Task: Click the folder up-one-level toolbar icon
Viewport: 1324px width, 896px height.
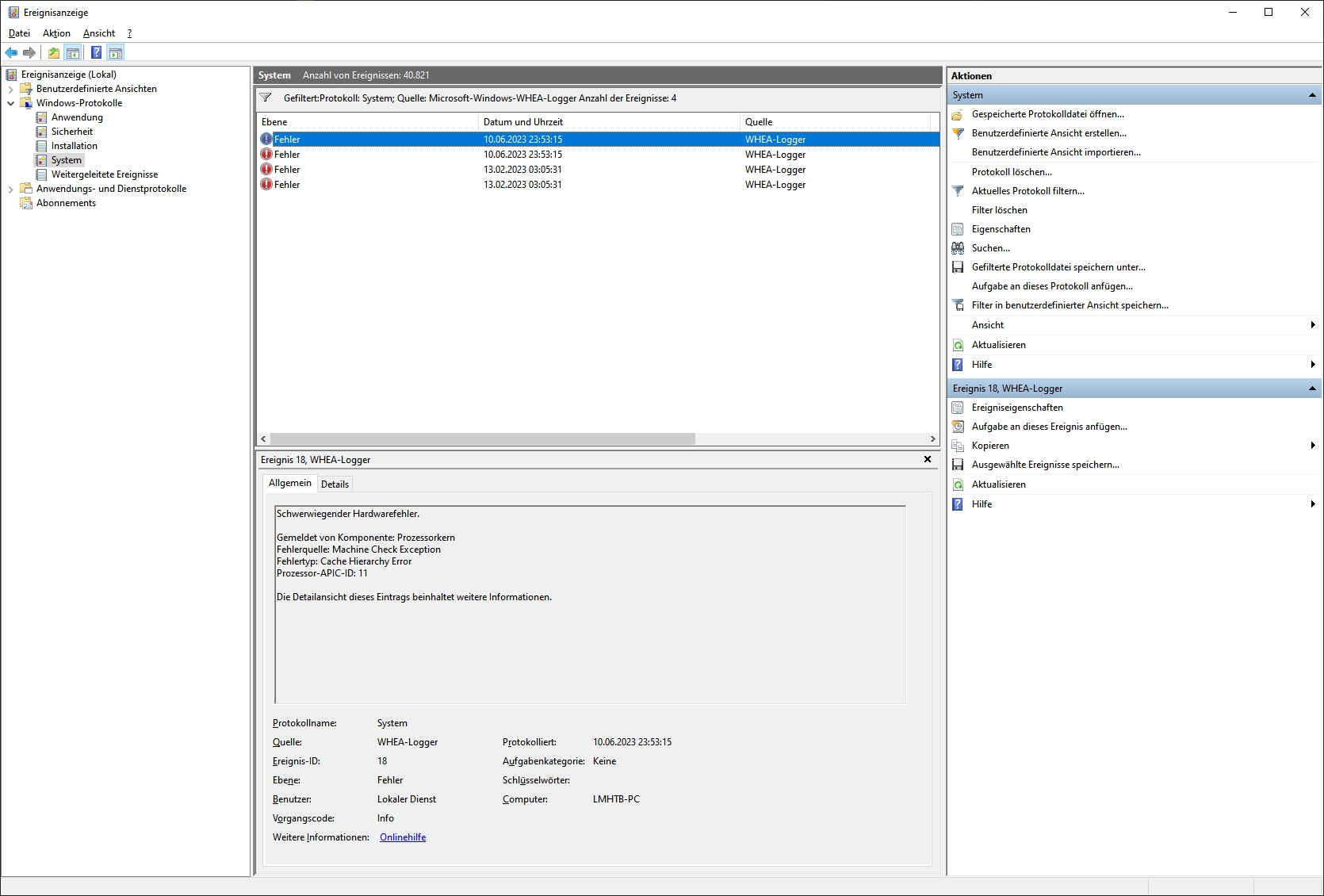Action: pos(53,53)
